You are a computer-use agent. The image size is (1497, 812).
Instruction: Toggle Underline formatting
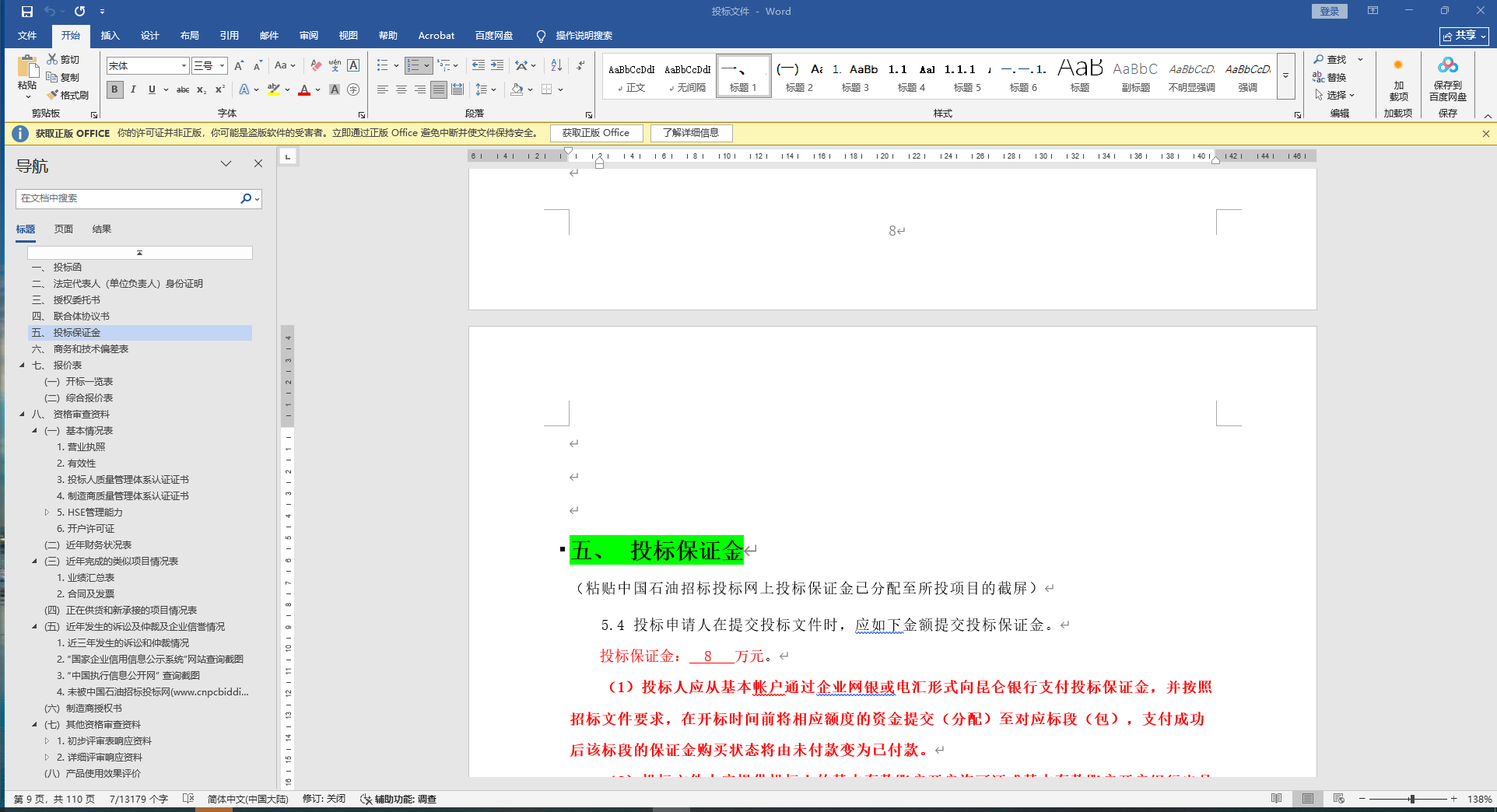tap(152, 89)
